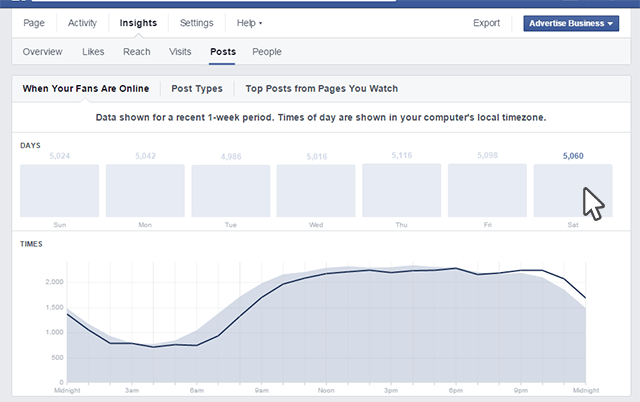The width and height of the screenshot is (640, 402).
Task: Open the People insights section
Action: (x=267, y=52)
